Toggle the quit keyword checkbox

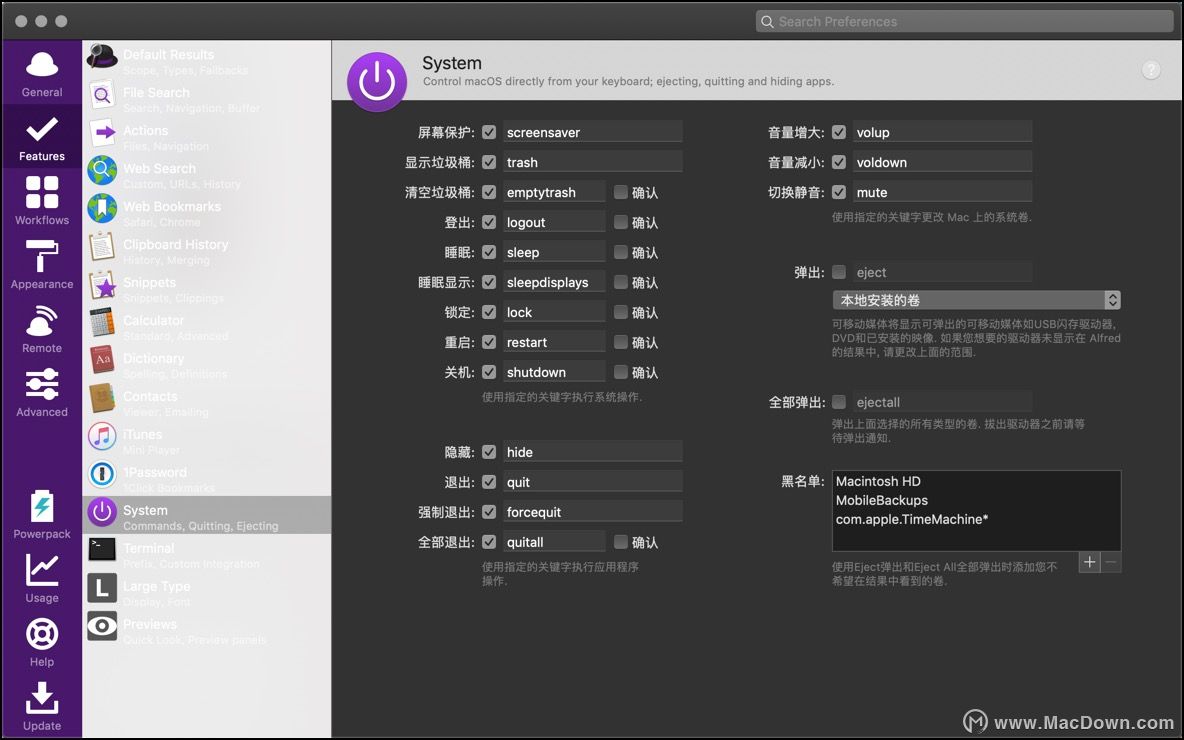(489, 482)
